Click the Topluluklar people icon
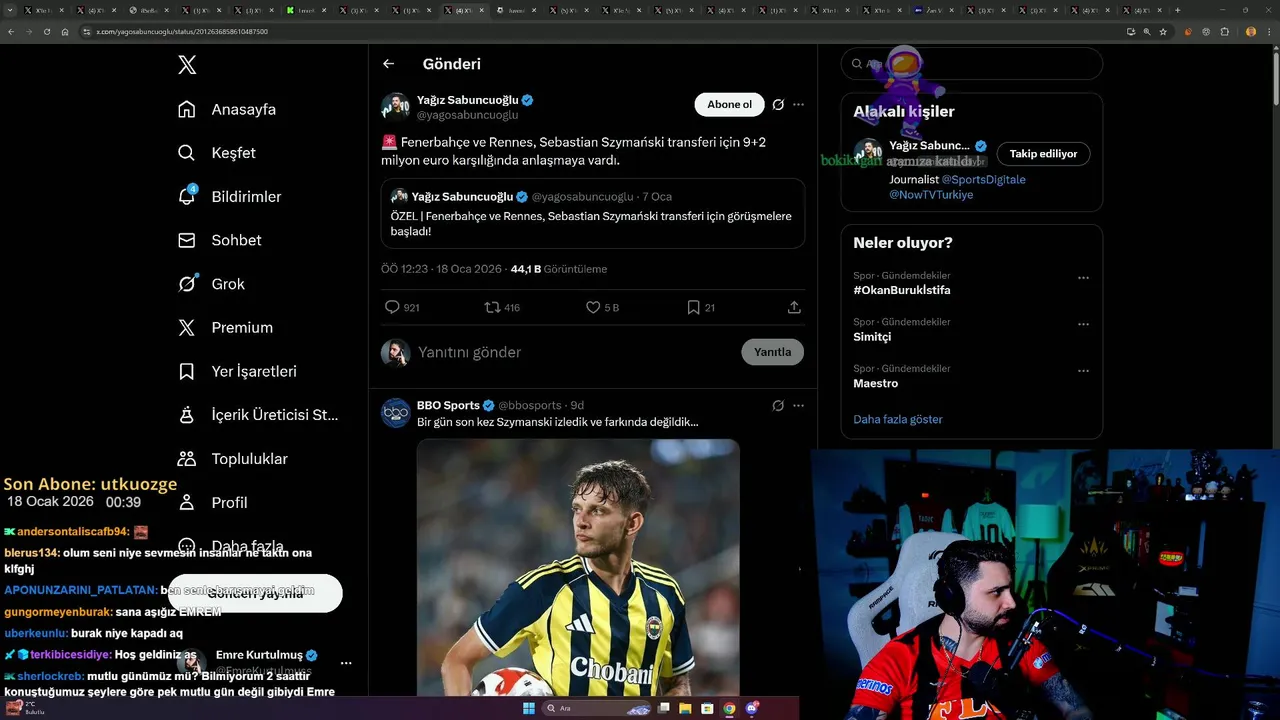Viewport: 1280px width, 720px height. [x=187, y=459]
